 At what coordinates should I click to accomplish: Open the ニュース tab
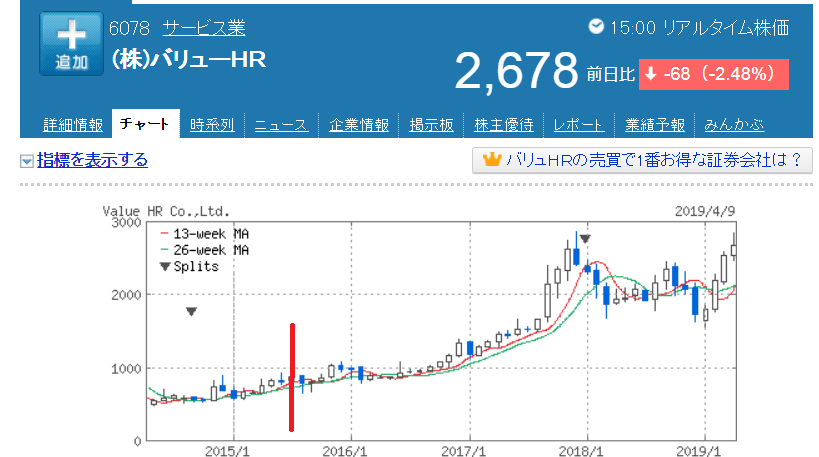pos(280,125)
